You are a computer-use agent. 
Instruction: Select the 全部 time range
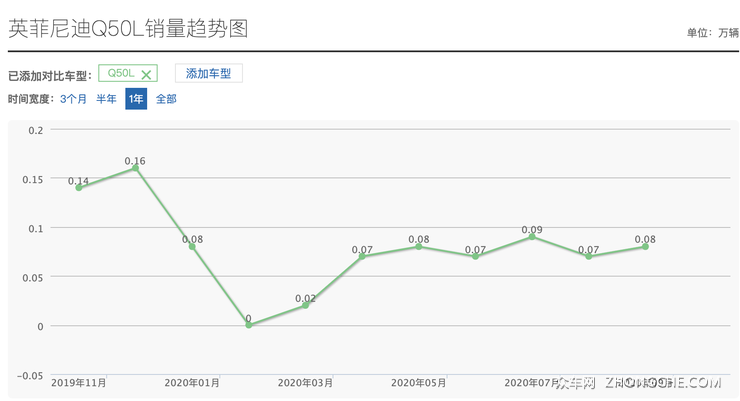(166, 99)
